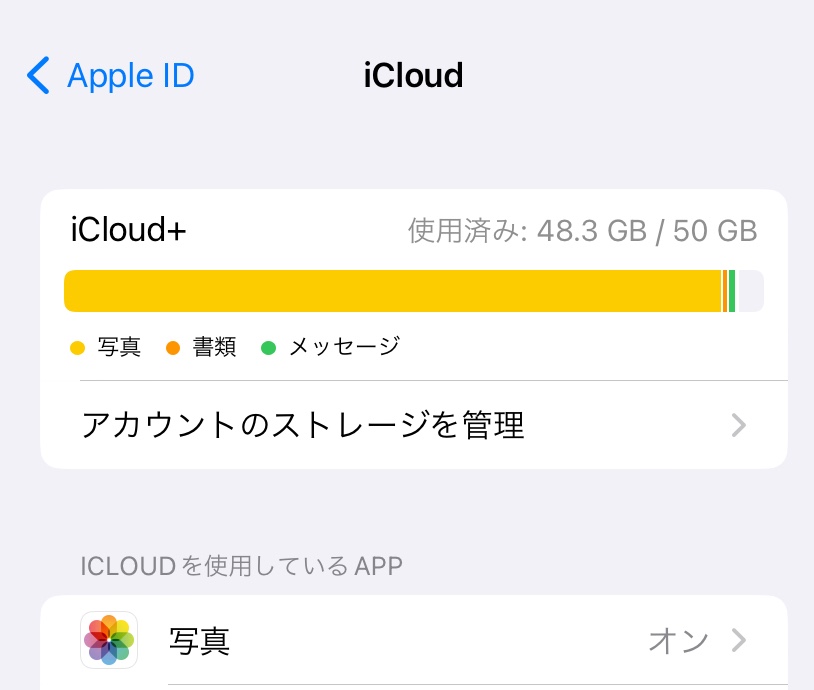Image resolution: width=814 pixels, height=690 pixels.
Task: Tap chevron on the 写真 app row
Action: pos(739,641)
